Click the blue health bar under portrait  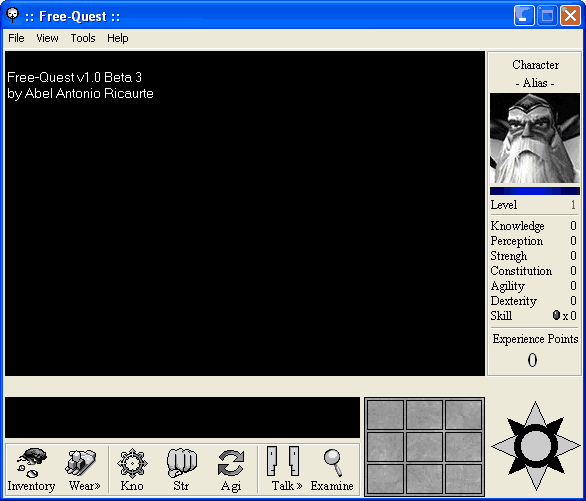[535, 191]
